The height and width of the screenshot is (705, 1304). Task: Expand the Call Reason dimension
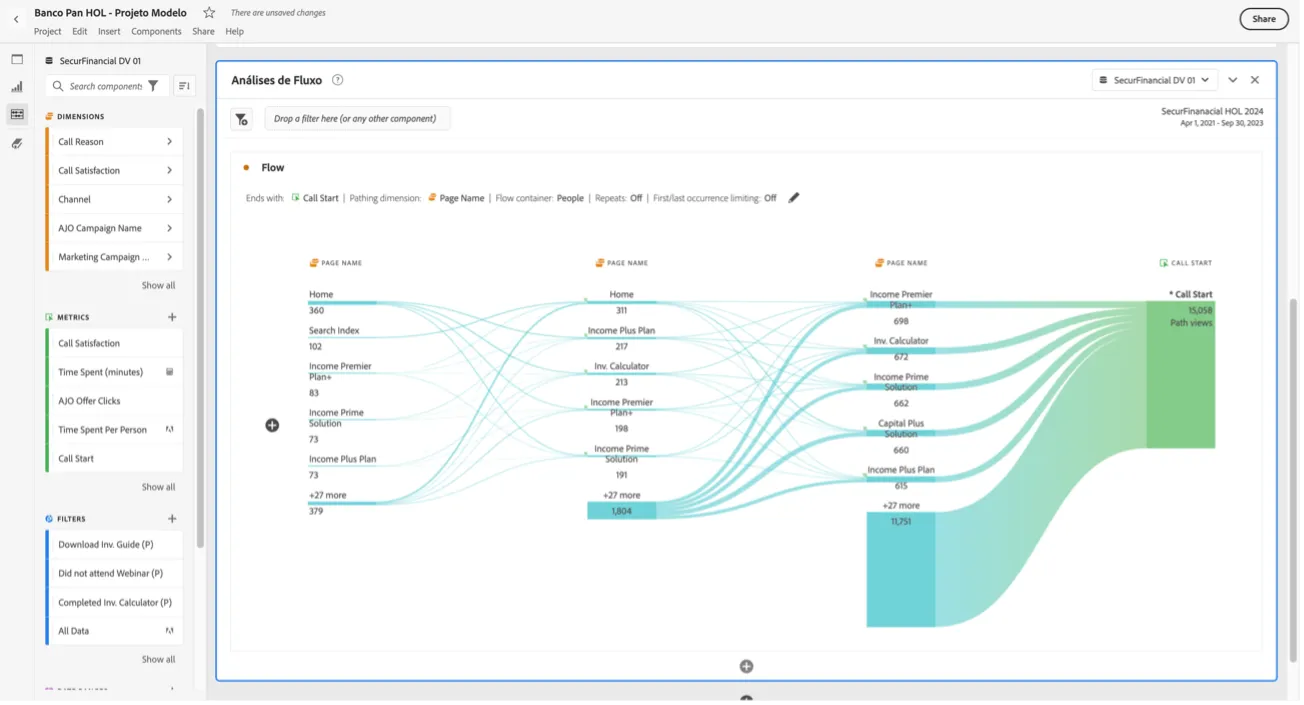coord(169,142)
